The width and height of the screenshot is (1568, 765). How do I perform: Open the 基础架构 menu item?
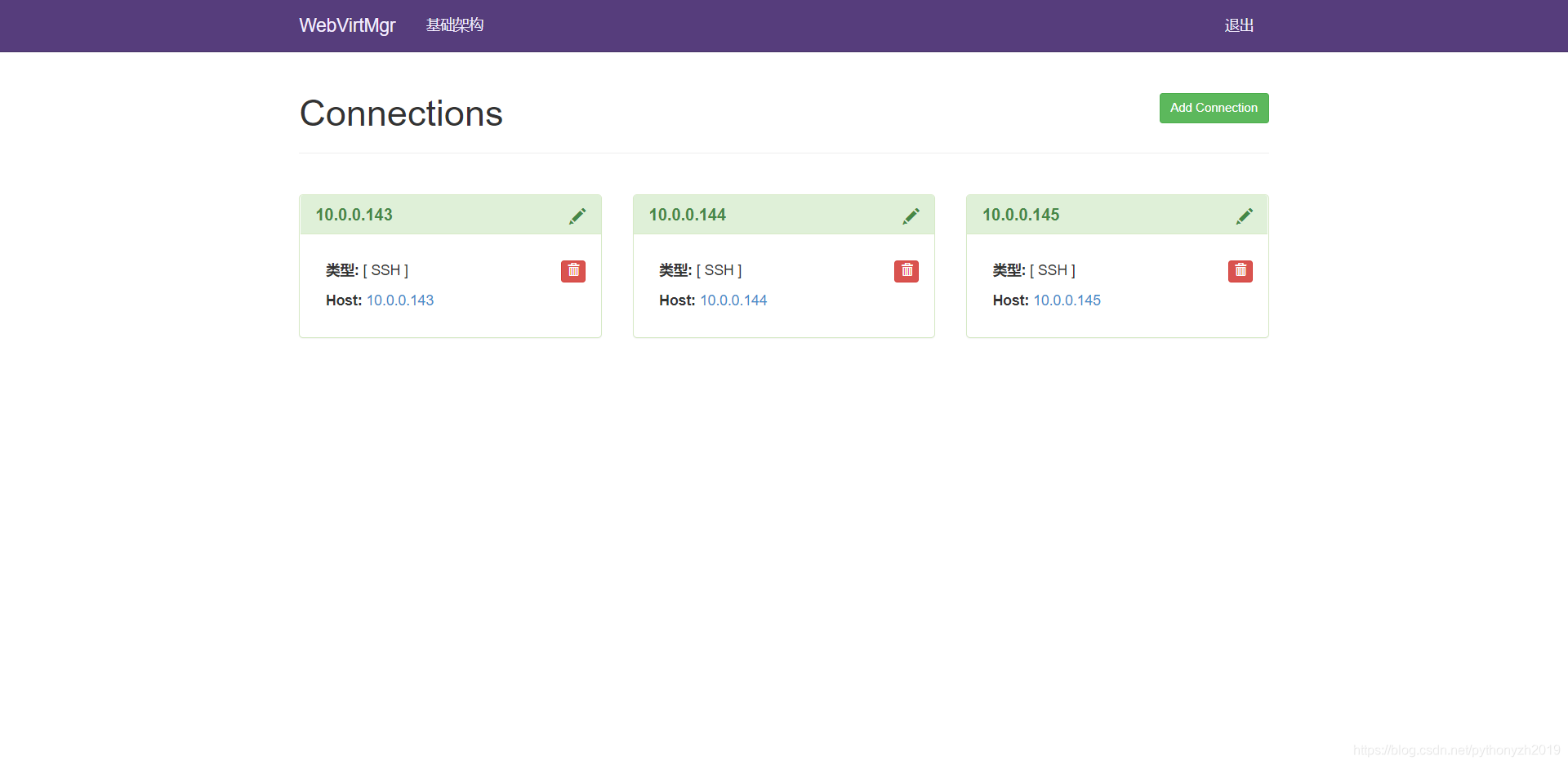tap(455, 25)
